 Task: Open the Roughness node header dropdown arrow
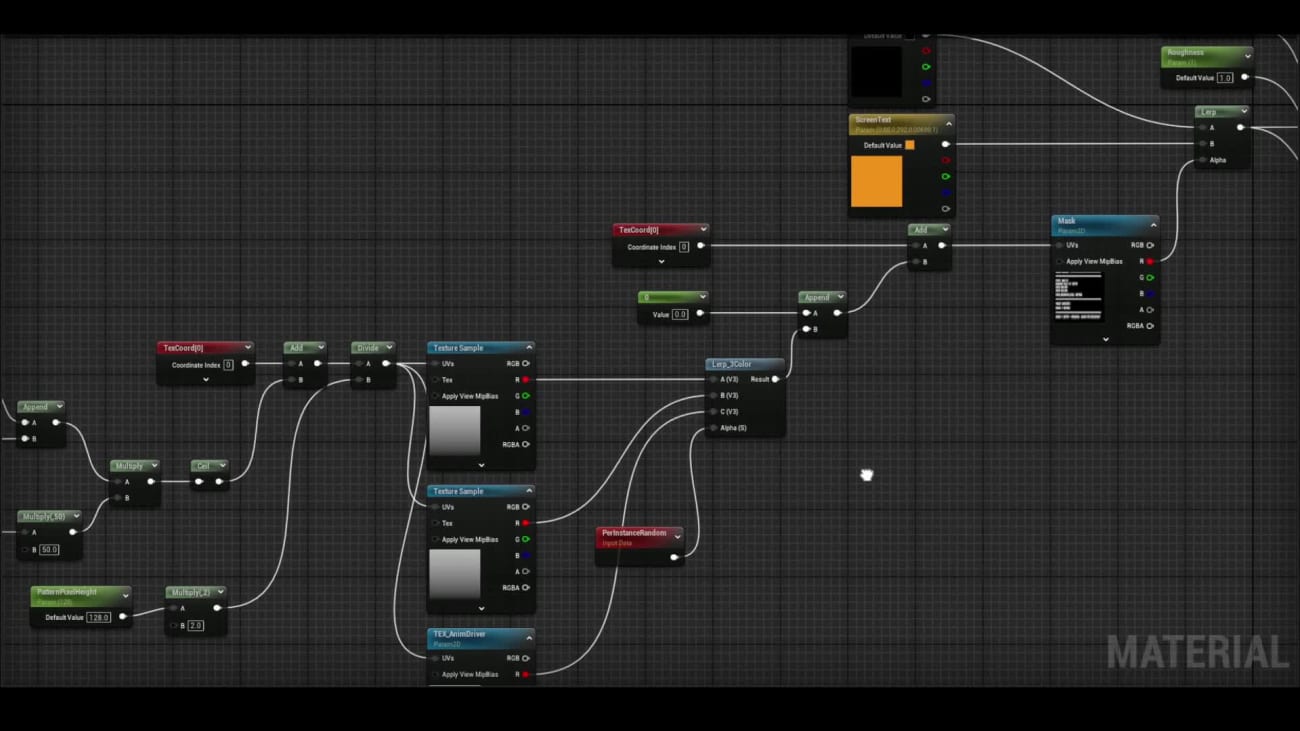pos(1246,56)
